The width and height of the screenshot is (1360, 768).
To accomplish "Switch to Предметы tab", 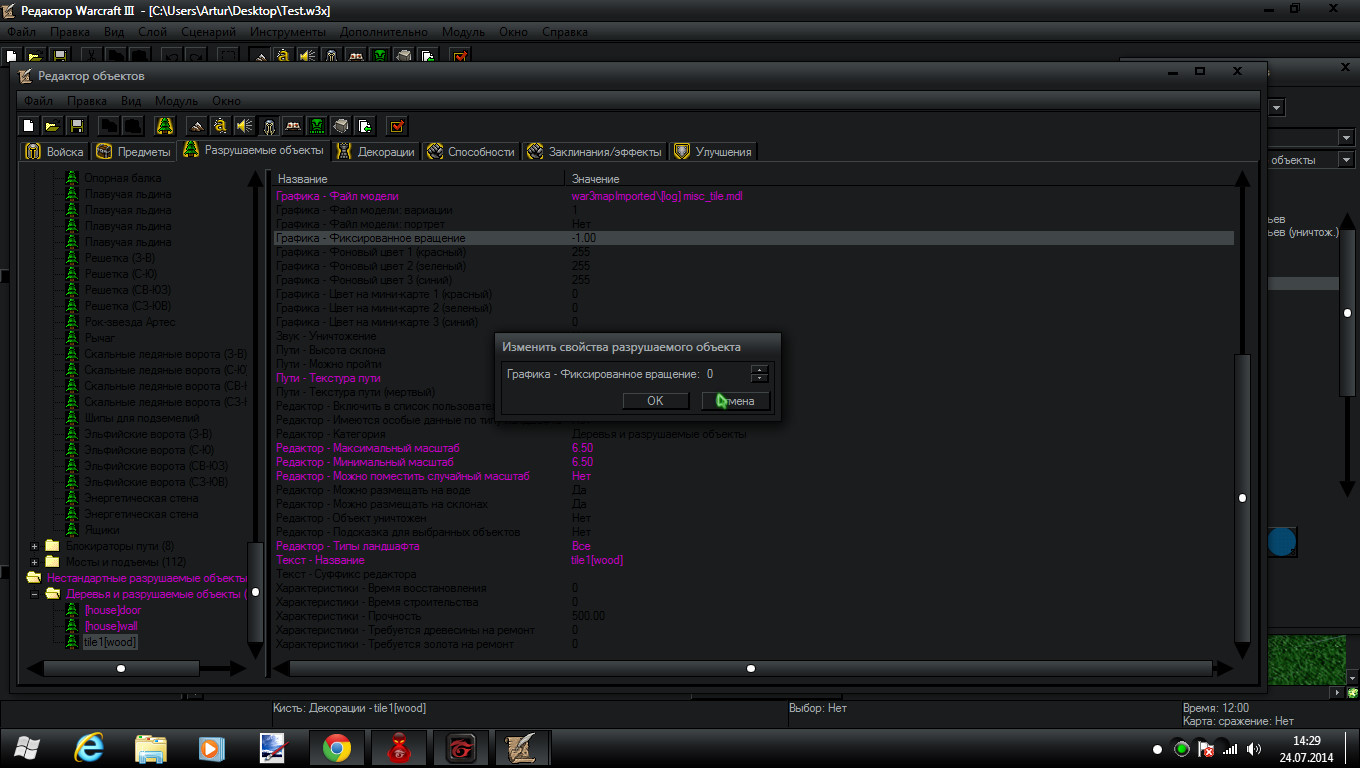I will pyautogui.click(x=134, y=152).
